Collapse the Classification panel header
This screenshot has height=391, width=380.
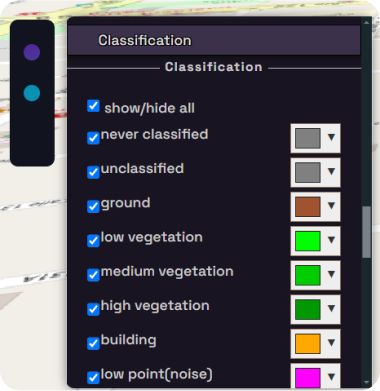pyautogui.click(x=214, y=40)
